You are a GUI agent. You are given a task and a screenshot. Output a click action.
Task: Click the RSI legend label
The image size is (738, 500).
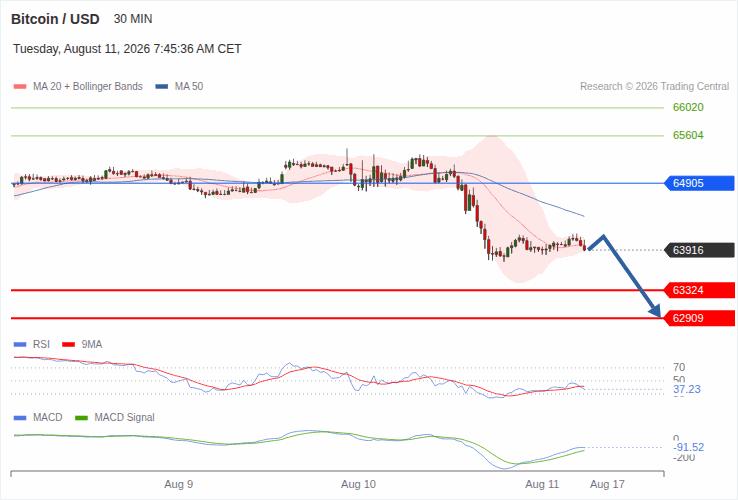coord(41,345)
